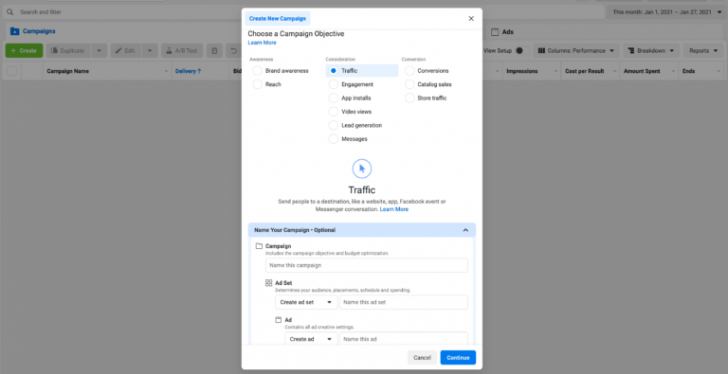The height and width of the screenshot is (374, 728).
Task: Click the Continue button
Action: [x=458, y=357]
